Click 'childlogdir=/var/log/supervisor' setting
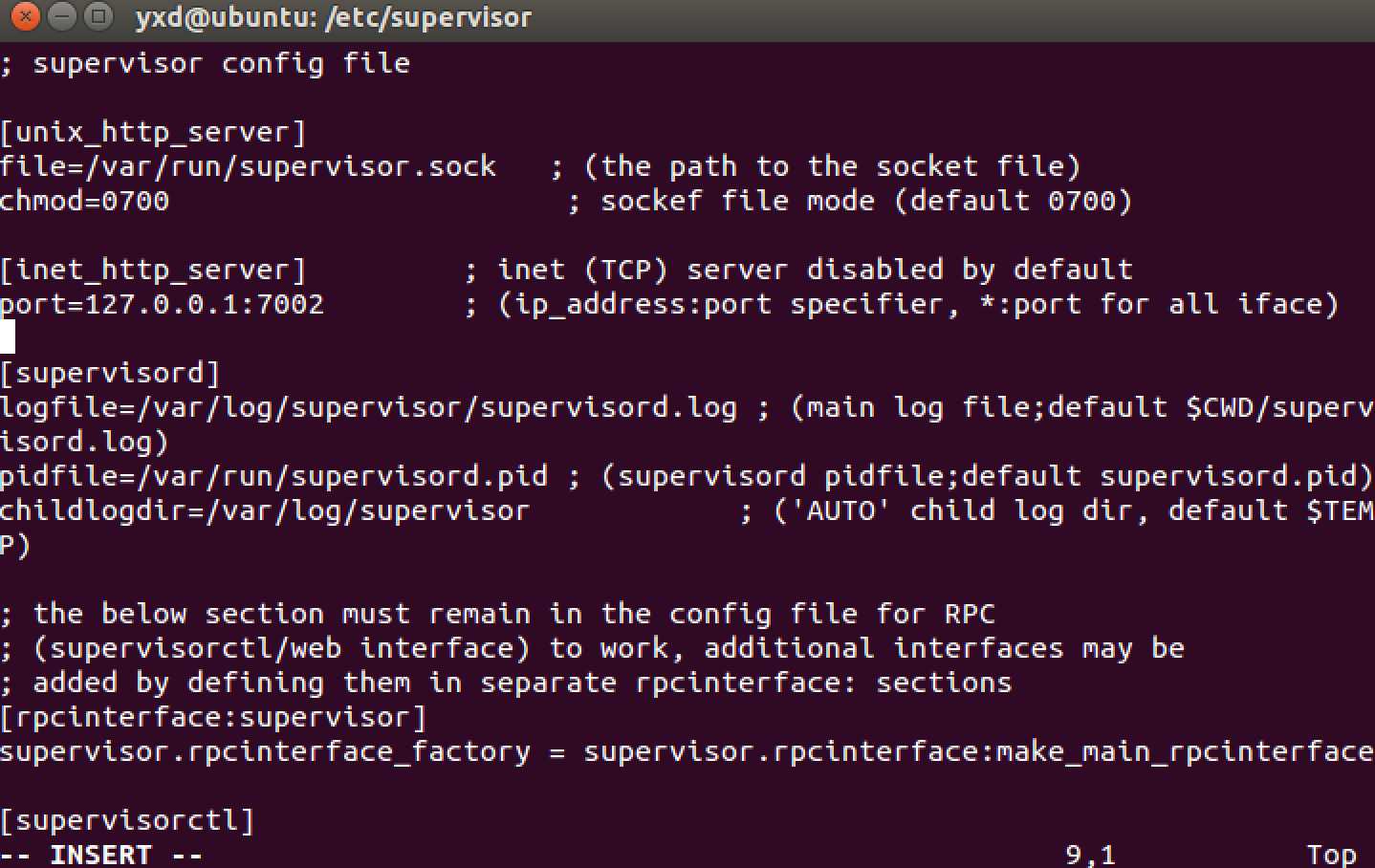This screenshot has height=868, width=1375. (265, 510)
